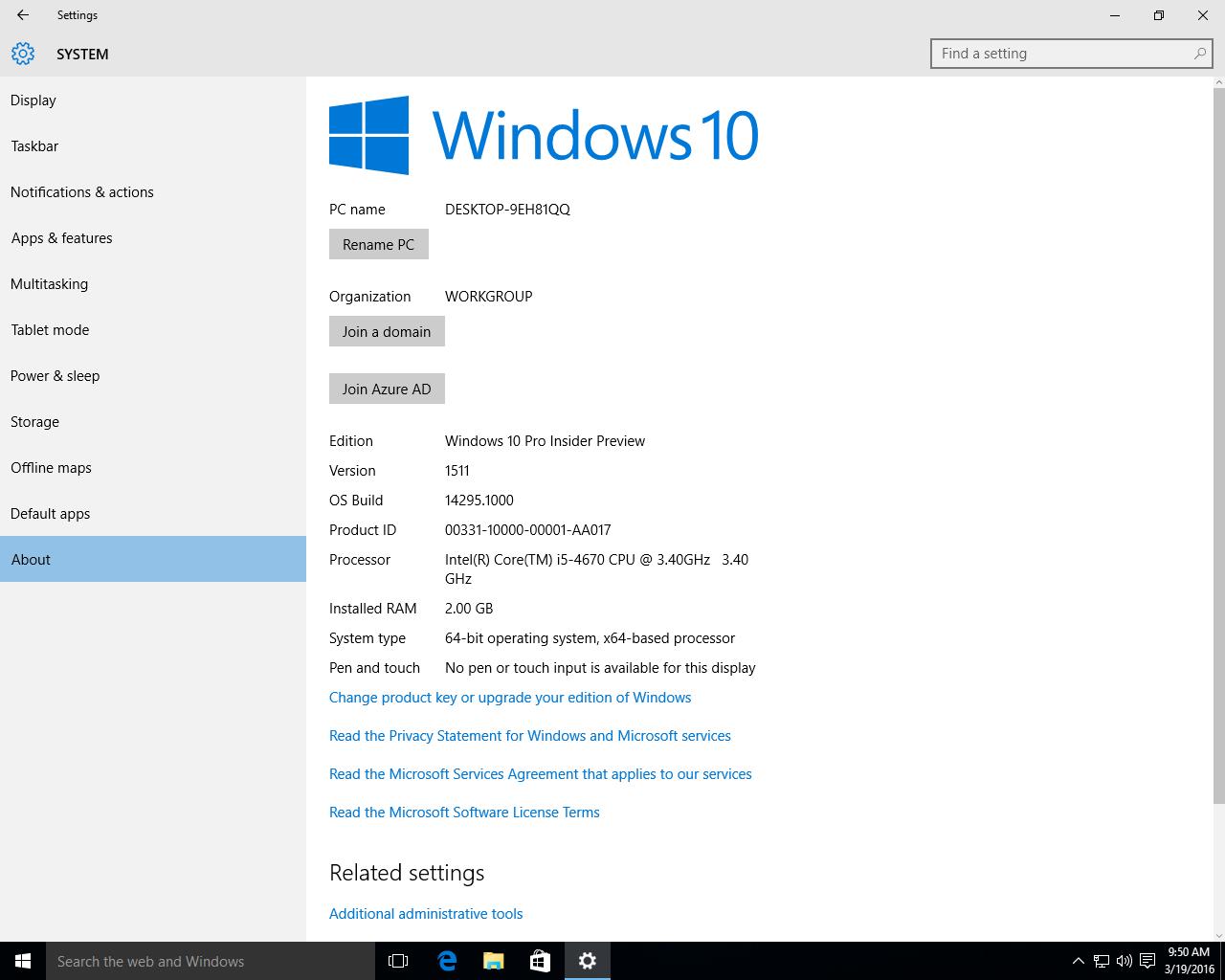The image size is (1225, 980).
Task: Click the Related settings heading
Action: tap(407, 872)
